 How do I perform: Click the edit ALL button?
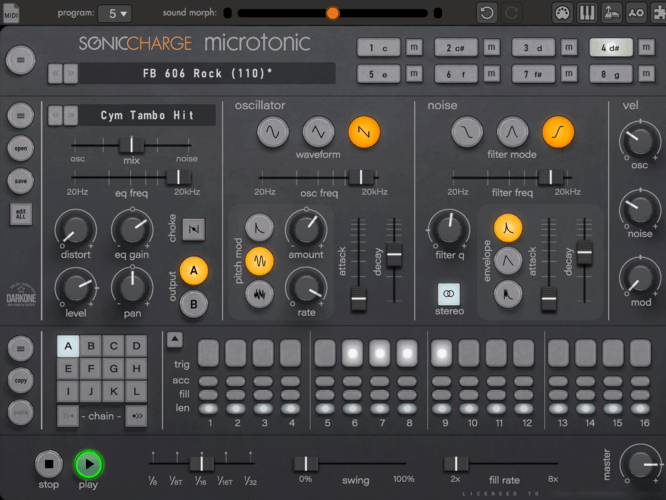[x=21, y=213]
